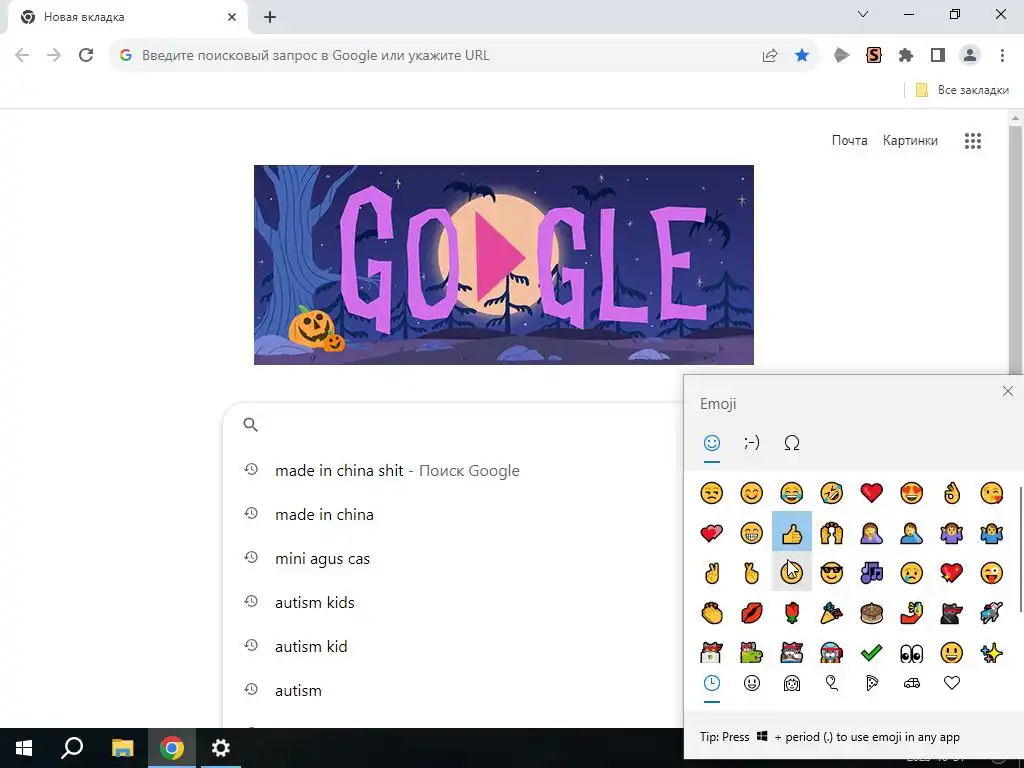Viewport: 1024px width, 768px height.
Task: Select the sparkling heart emoji
Action: [952, 573]
